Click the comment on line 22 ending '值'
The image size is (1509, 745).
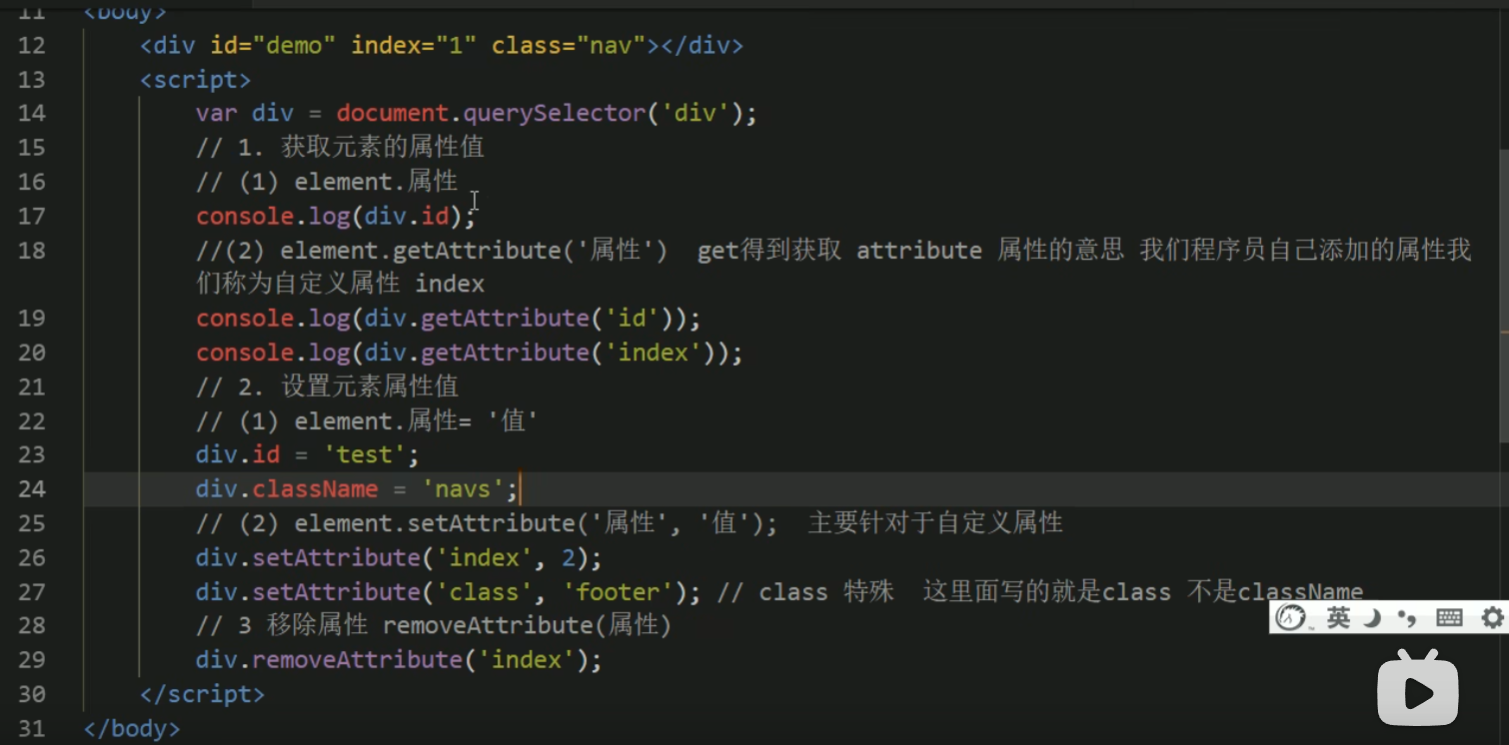(x=368, y=421)
